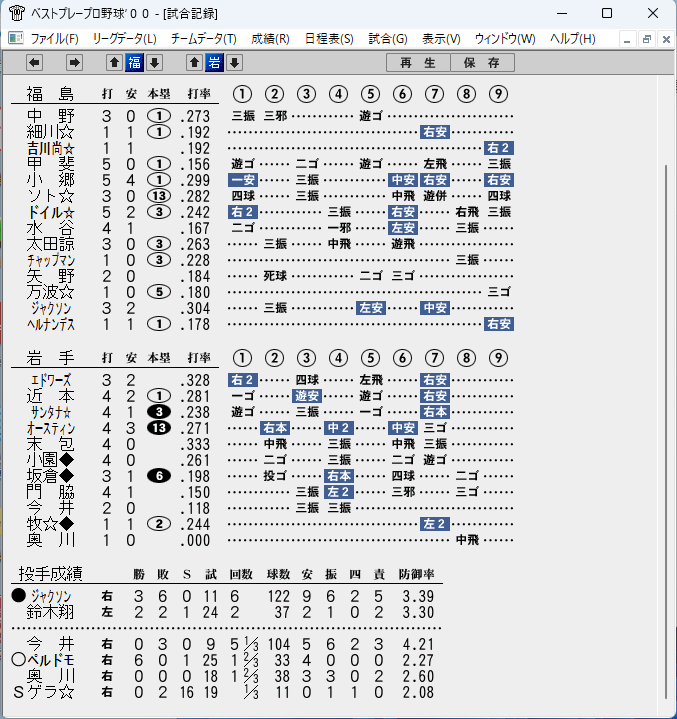Click the up arrow beside 岩 icon

pos(194,62)
